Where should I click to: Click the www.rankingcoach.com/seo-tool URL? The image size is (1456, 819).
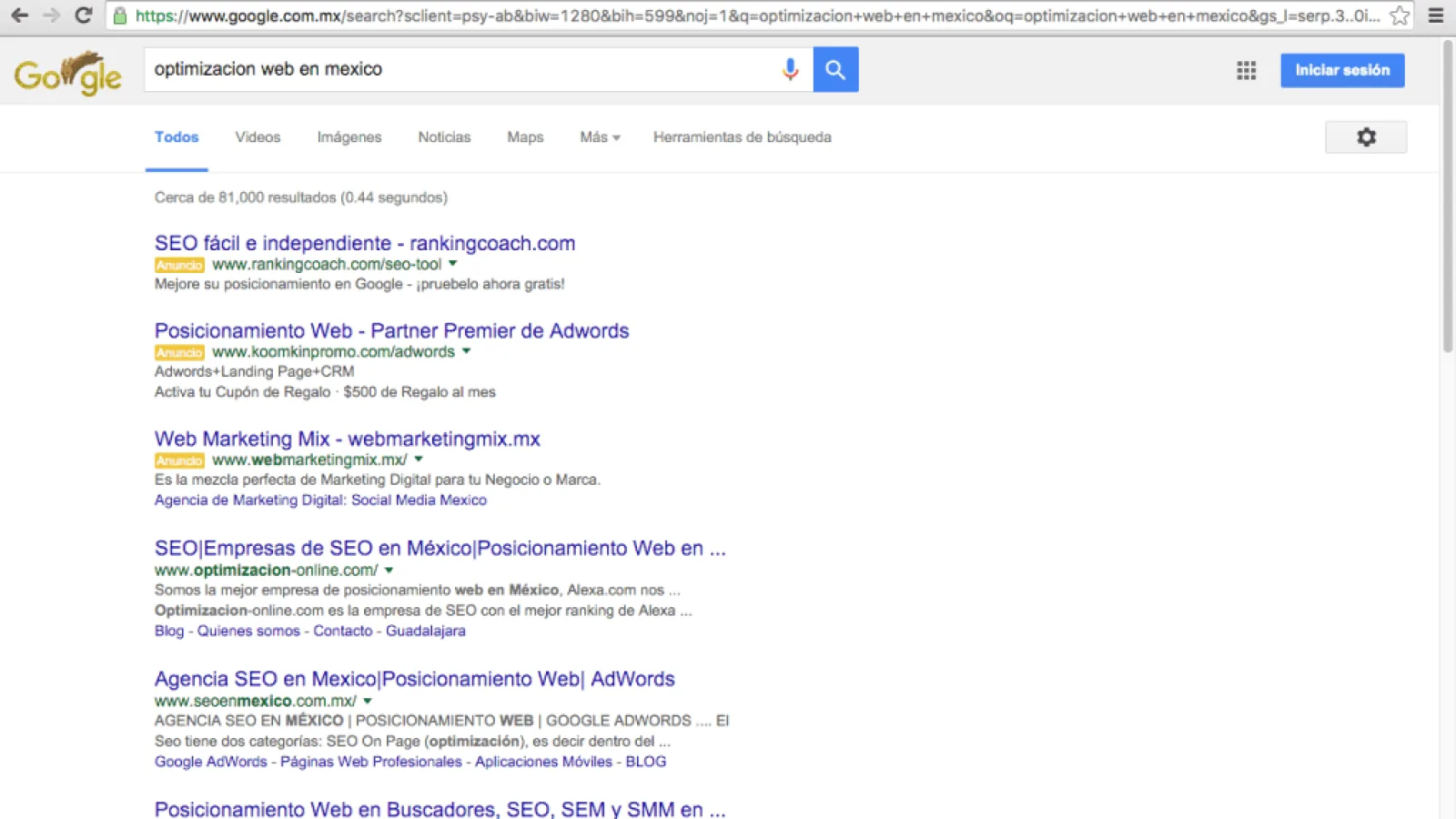pos(327,265)
